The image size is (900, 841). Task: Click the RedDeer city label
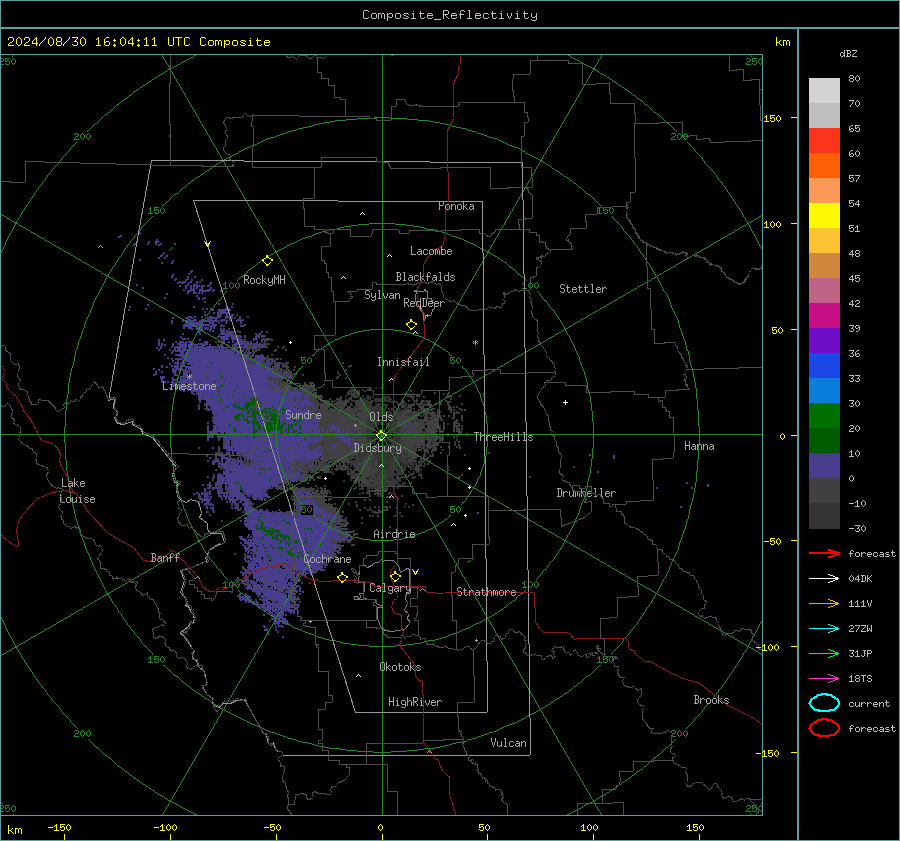pos(424,303)
